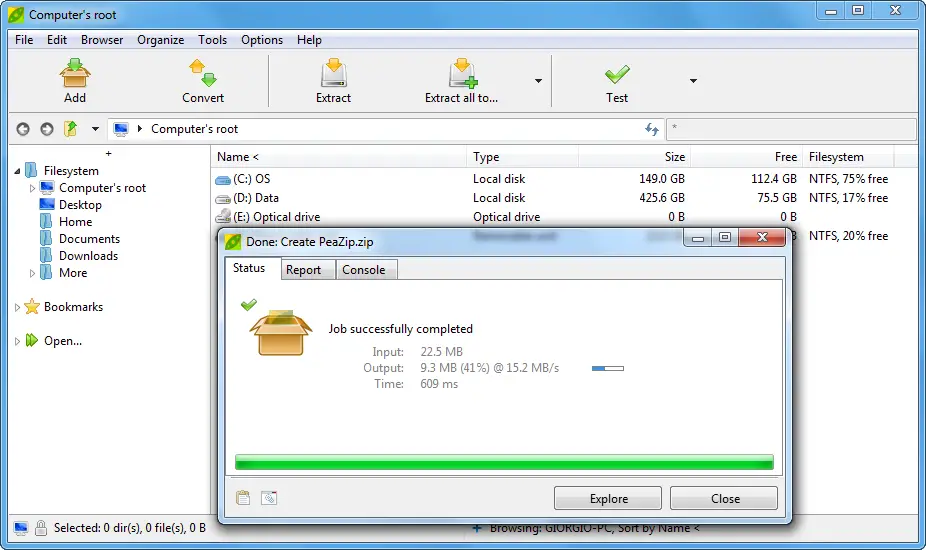
Task: Click the computer icon in status bar
Action: 21,528
